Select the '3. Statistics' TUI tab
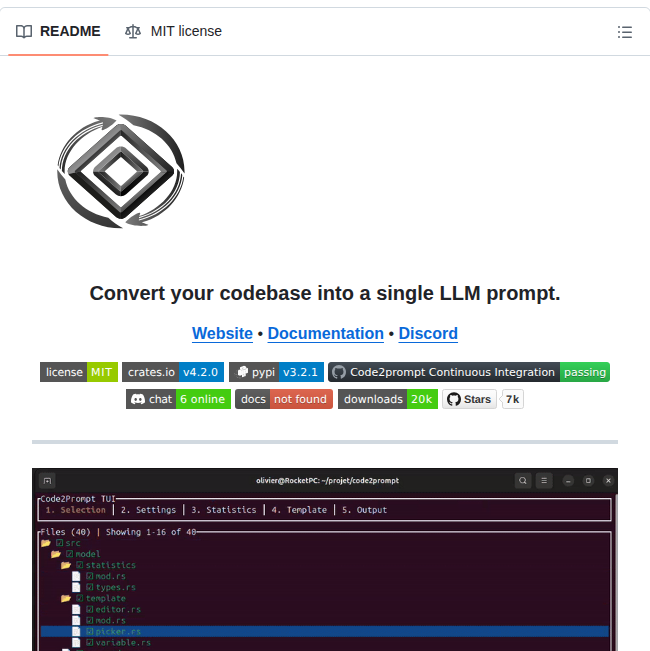 click(x=224, y=510)
